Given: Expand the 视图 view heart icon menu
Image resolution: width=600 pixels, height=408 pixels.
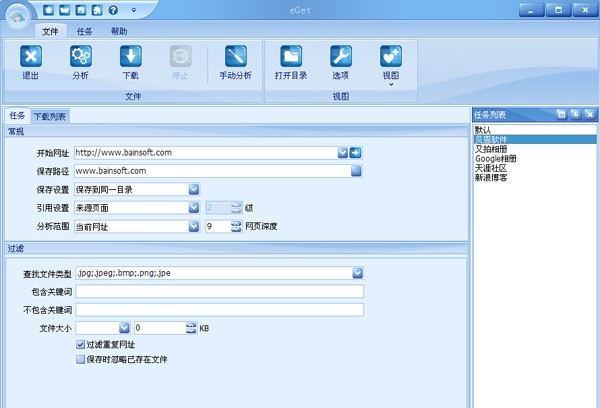Looking at the screenshot, I should [x=391, y=56].
